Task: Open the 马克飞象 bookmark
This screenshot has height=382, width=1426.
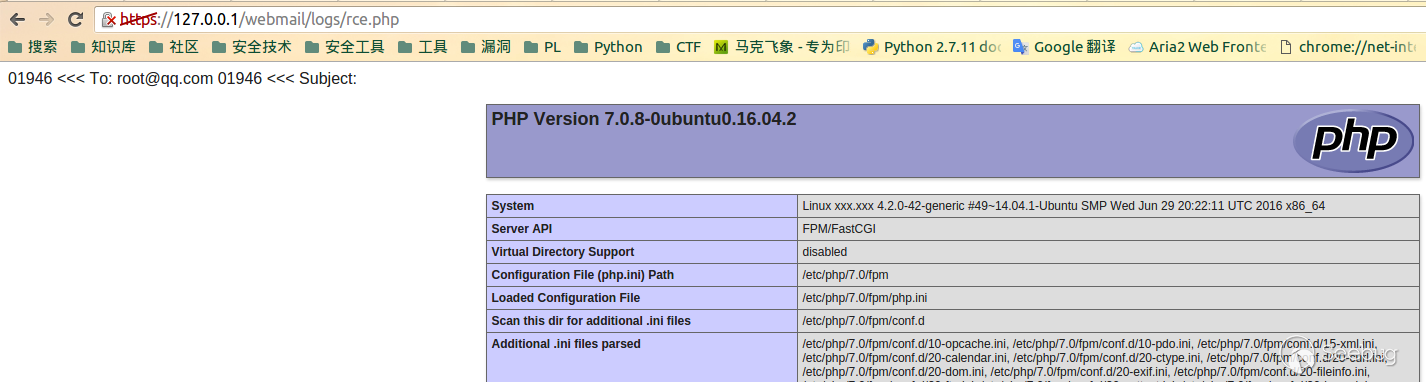Action: 782,47
